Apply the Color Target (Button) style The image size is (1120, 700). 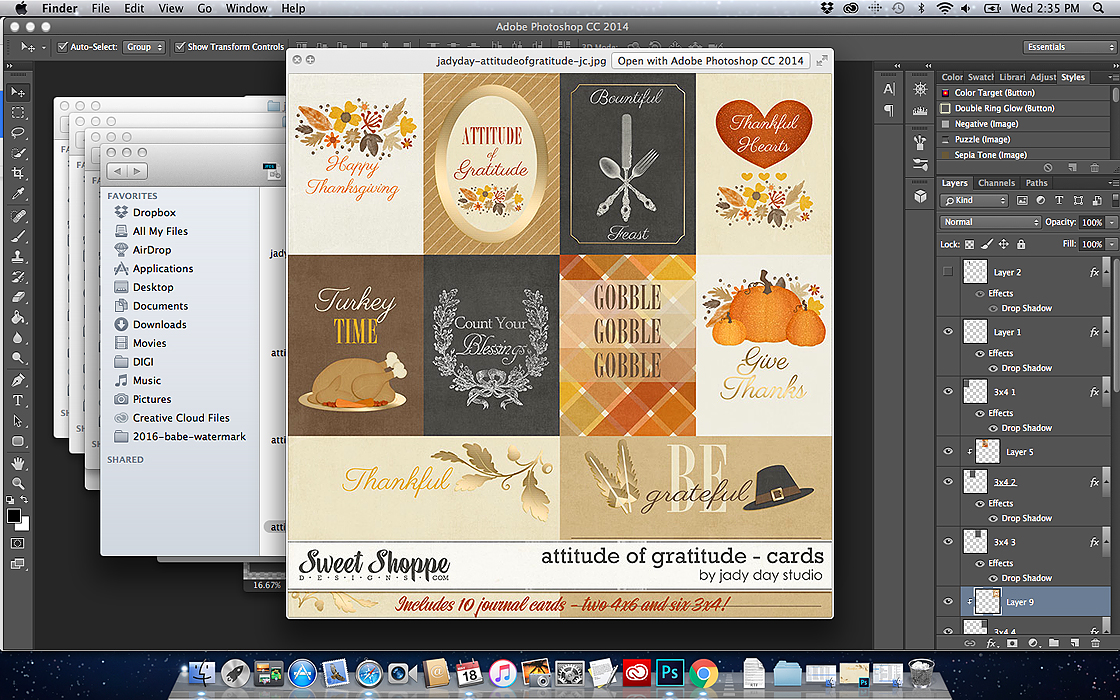994,93
